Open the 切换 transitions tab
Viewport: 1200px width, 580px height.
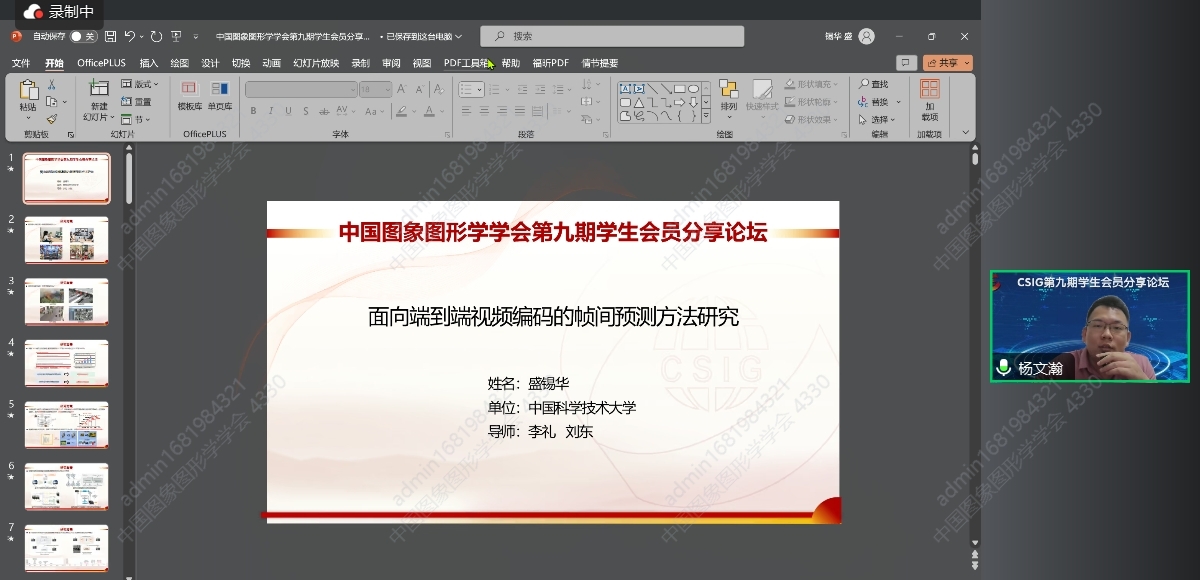pos(241,63)
